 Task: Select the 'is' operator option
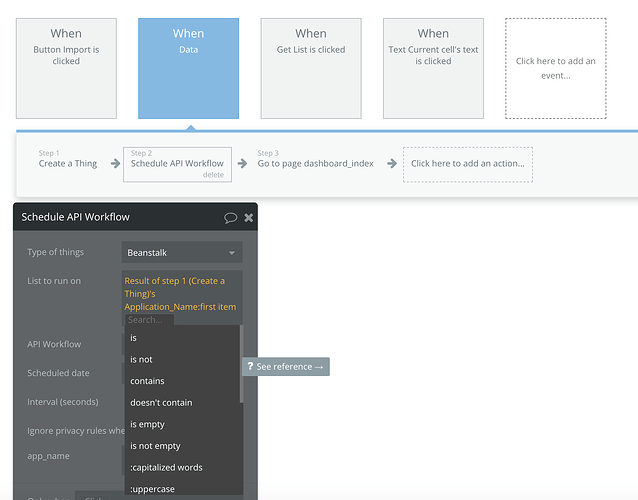(x=182, y=338)
